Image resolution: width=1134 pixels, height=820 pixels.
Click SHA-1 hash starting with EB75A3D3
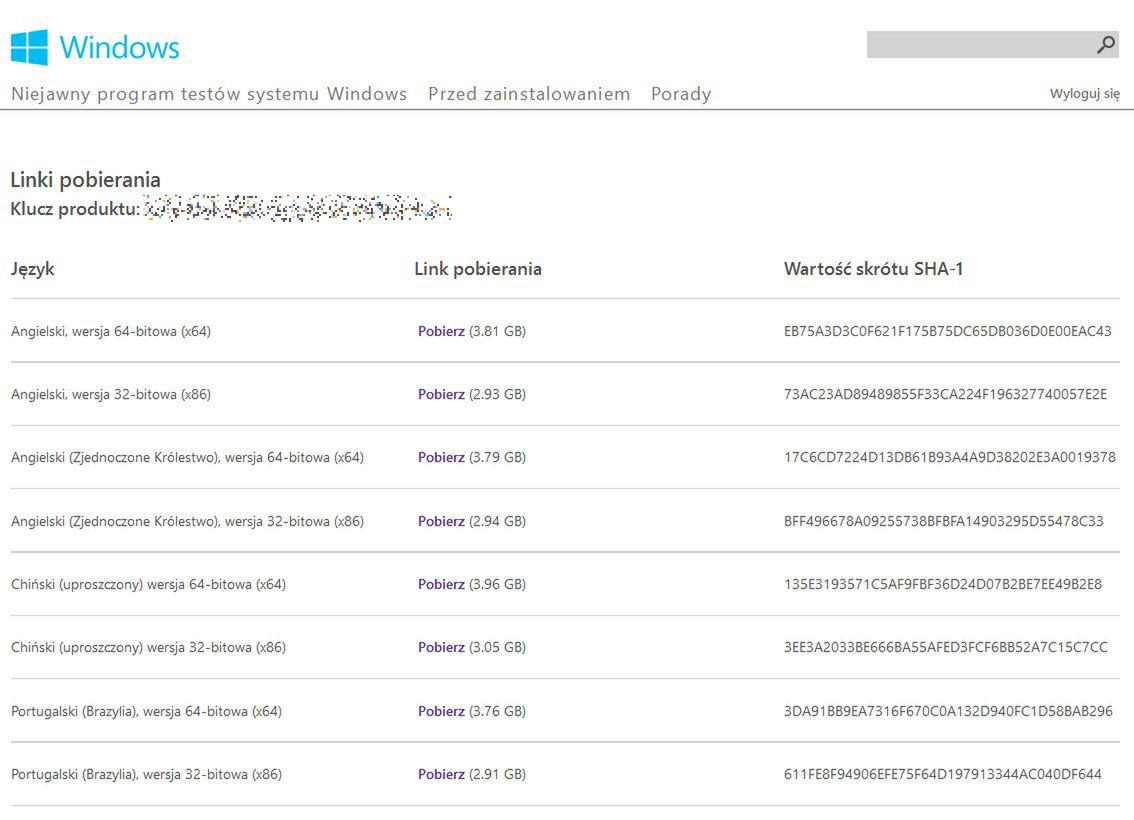click(947, 331)
